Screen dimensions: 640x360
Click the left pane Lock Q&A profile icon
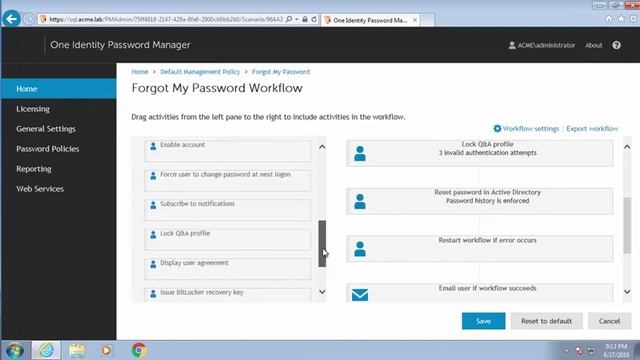point(153,234)
